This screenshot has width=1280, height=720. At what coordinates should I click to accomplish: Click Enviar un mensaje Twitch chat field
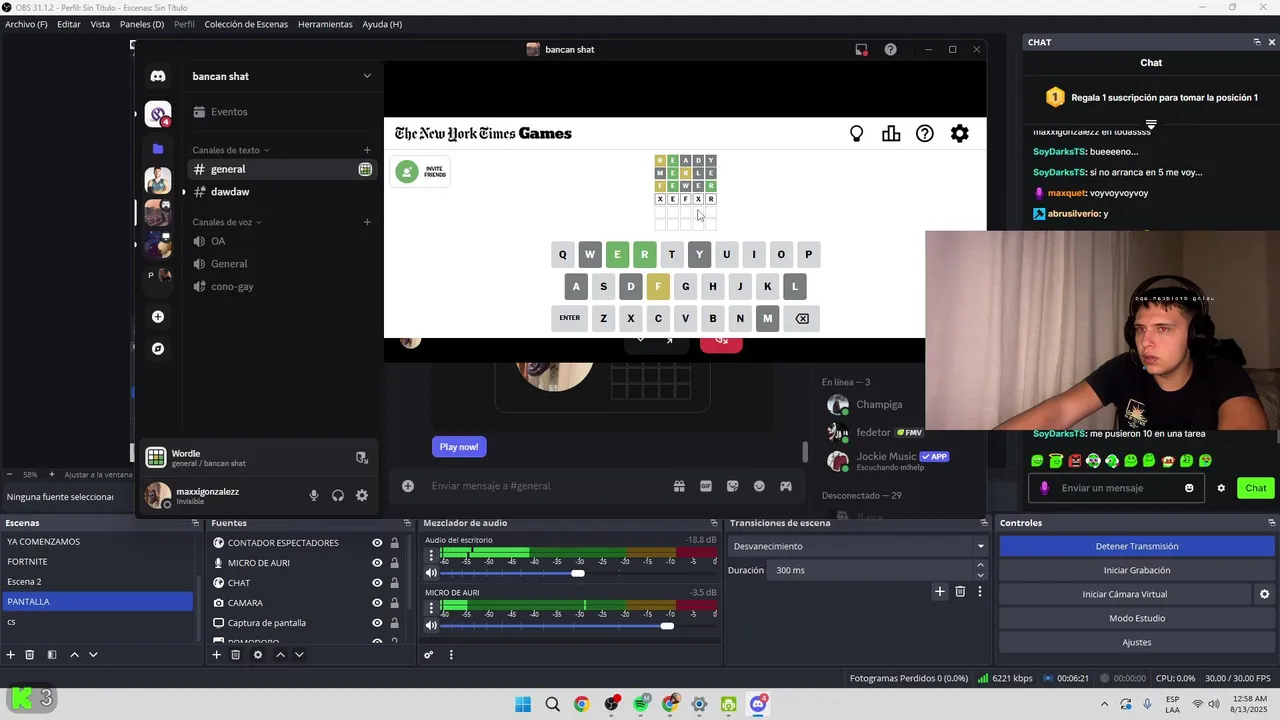coord(1115,488)
